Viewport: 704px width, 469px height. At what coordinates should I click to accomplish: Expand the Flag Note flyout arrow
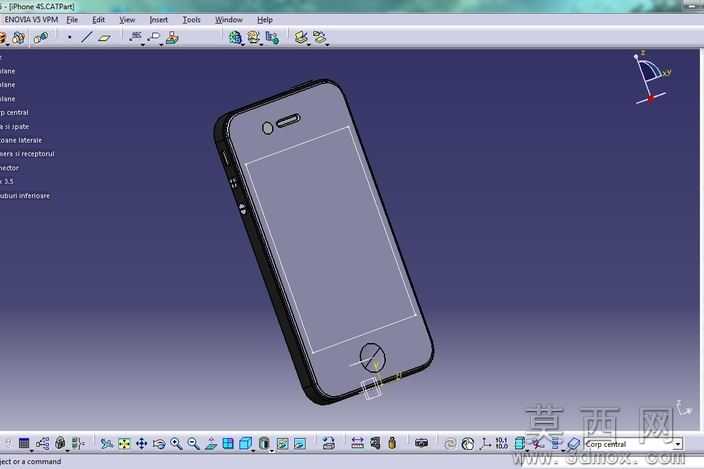161,44
